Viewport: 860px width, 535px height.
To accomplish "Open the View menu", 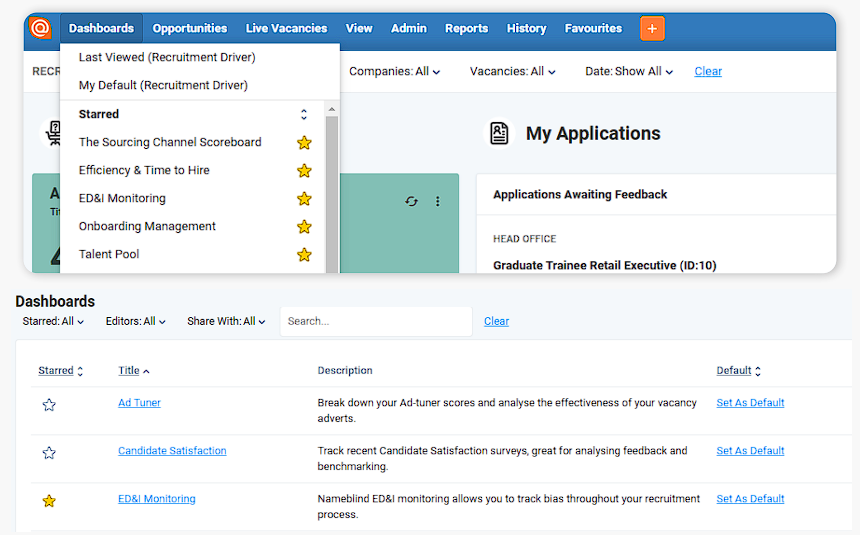I will pyautogui.click(x=359, y=28).
